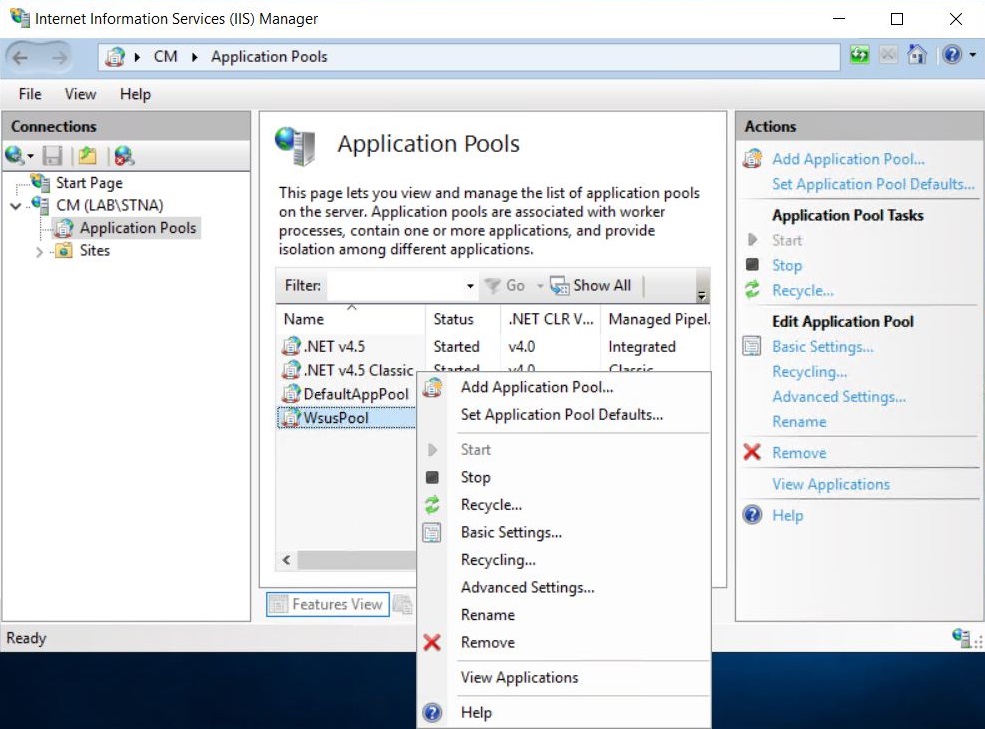
Task: Click the horizontal scrollbar left arrow in pool list
Action: pos(287,560)
